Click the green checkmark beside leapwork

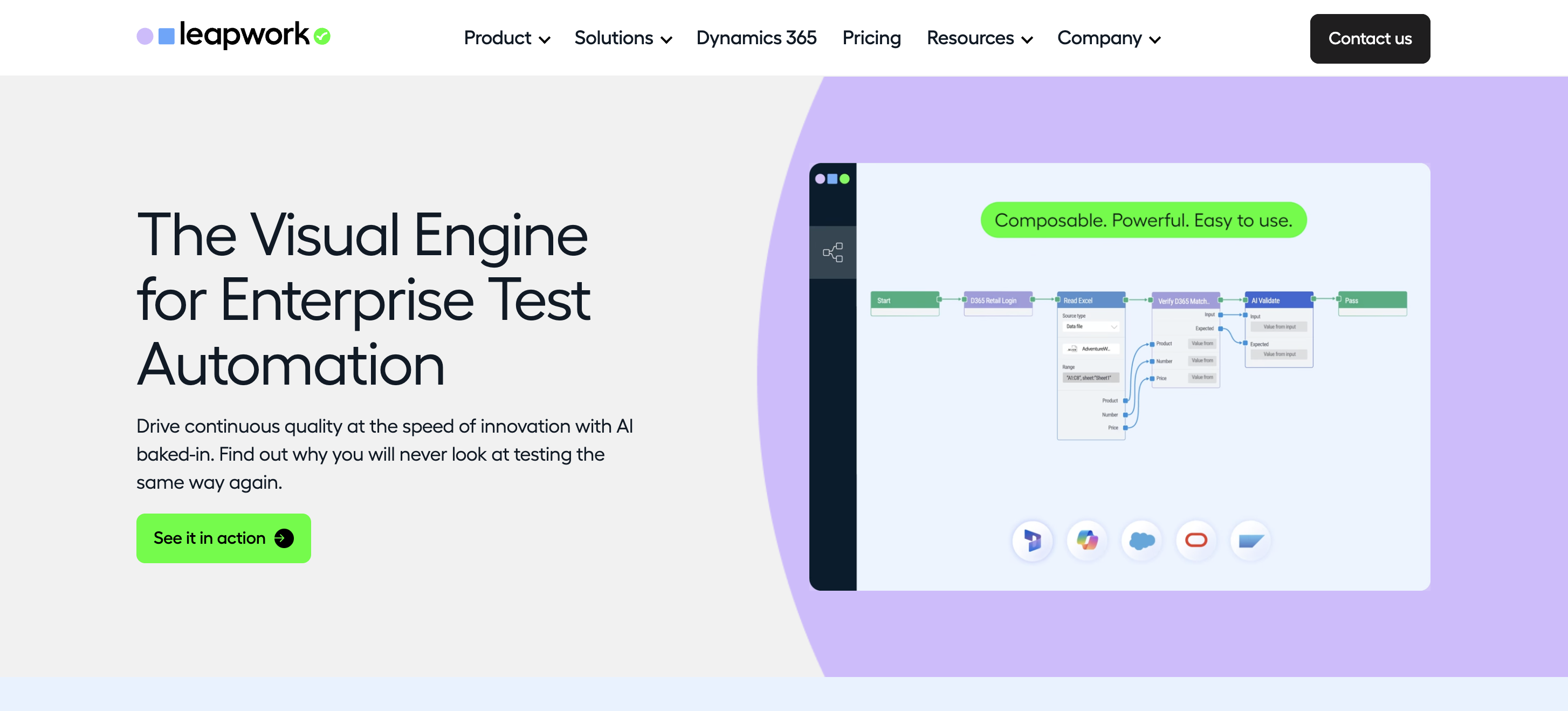click(322, 37)
